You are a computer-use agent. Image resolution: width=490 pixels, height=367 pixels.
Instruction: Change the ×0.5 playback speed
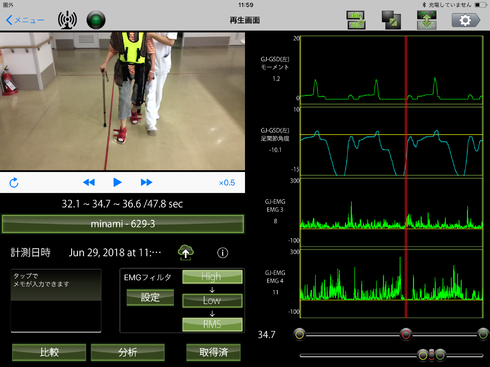(227, 183)
